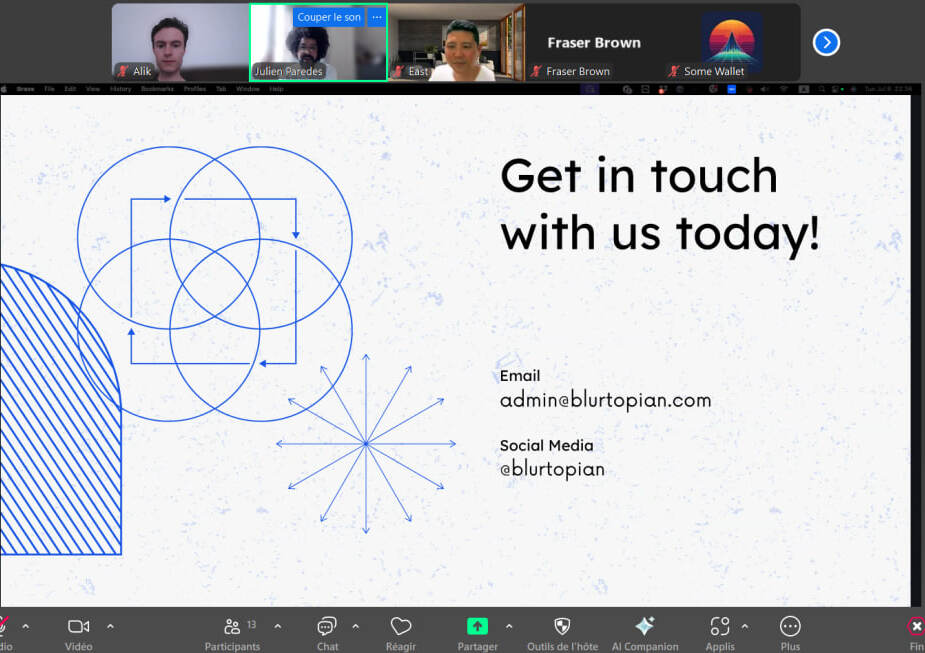Open the Help menu in the shared menu bar
Viewport: 925px width, 653px height.
click(277, 89)
